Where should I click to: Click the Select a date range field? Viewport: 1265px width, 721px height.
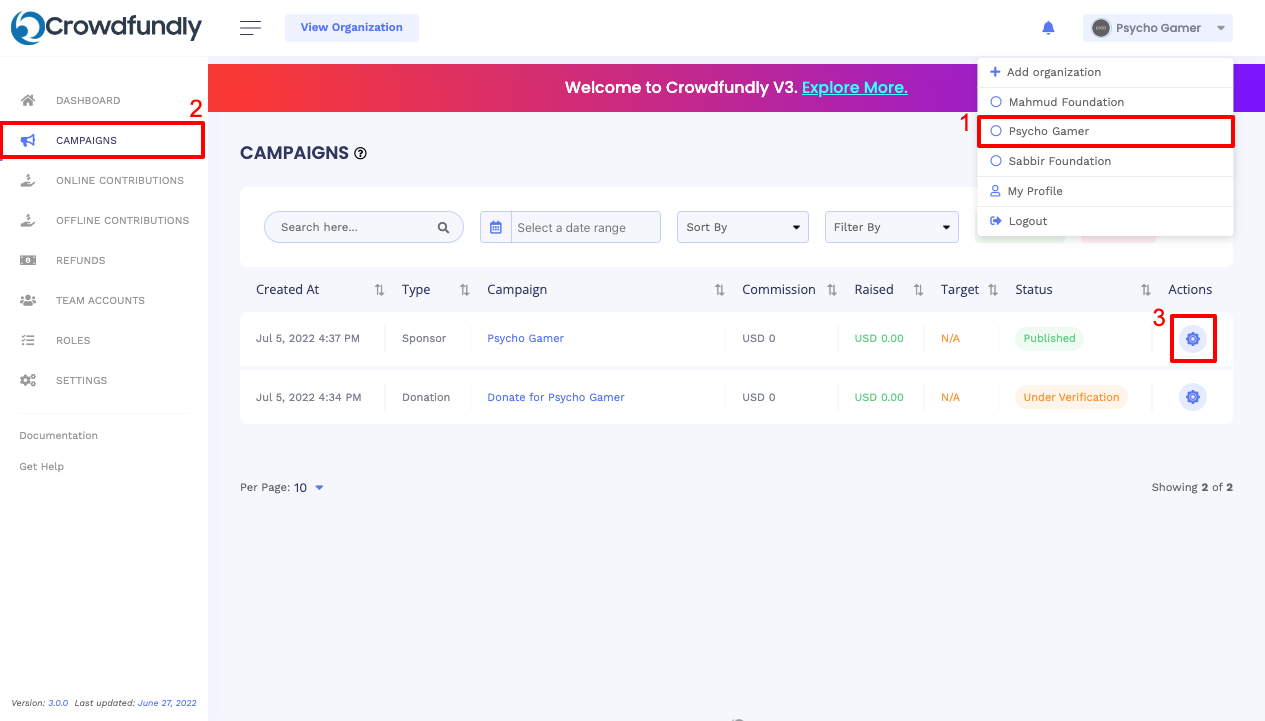[586, 227]
